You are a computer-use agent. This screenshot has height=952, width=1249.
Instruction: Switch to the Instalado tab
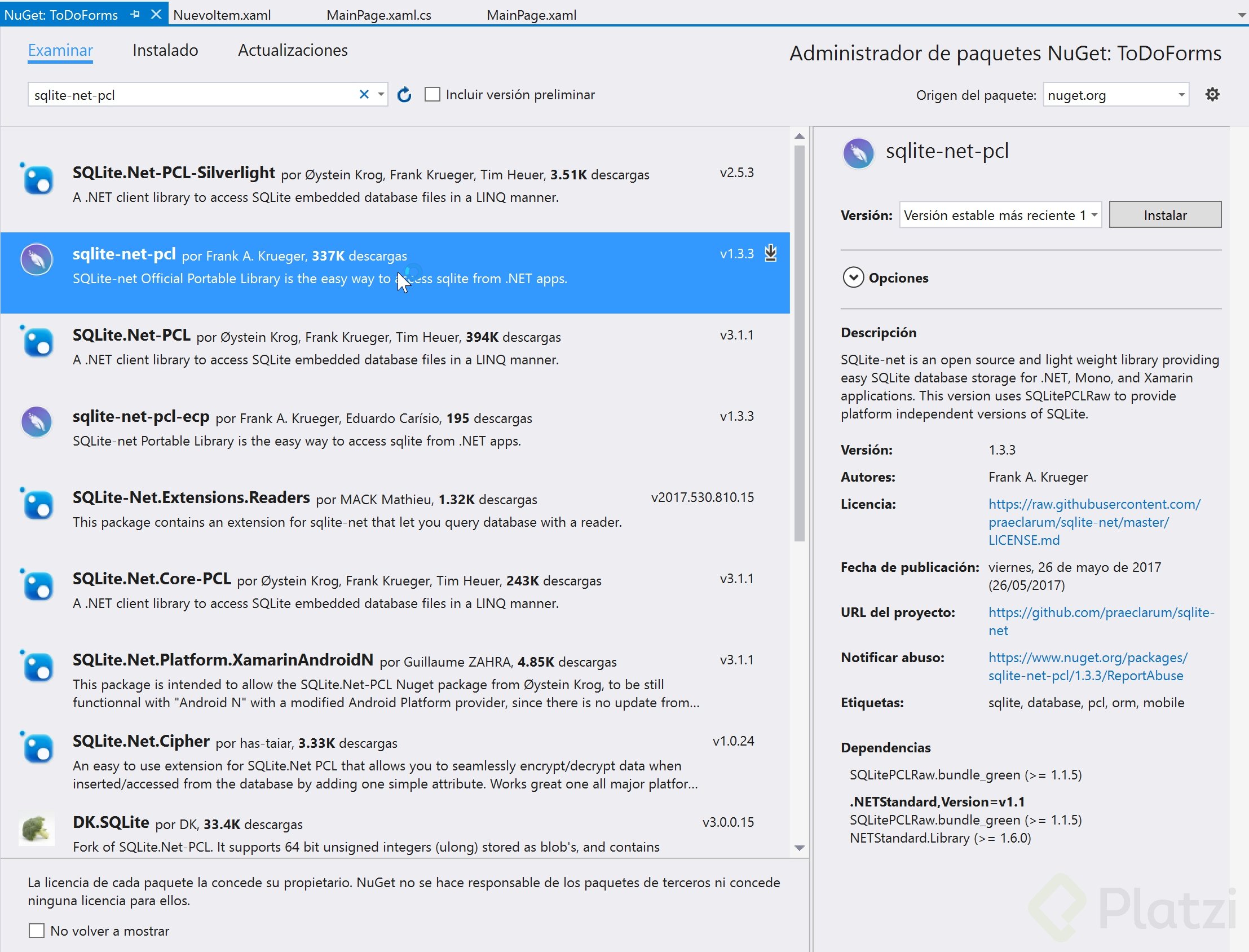(x=164, y=50)
